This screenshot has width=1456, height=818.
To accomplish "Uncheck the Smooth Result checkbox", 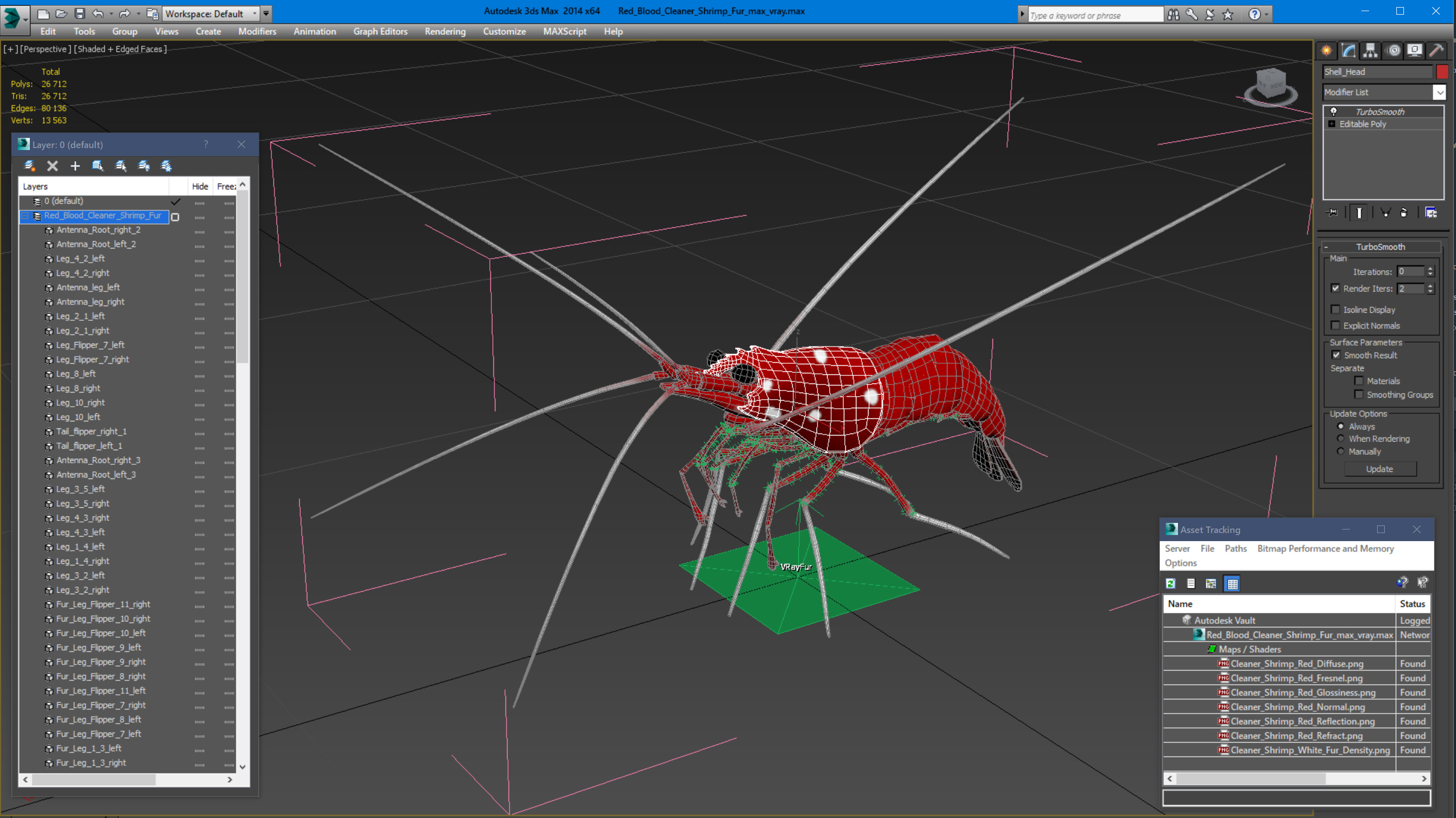I will tap(1336, 355).
